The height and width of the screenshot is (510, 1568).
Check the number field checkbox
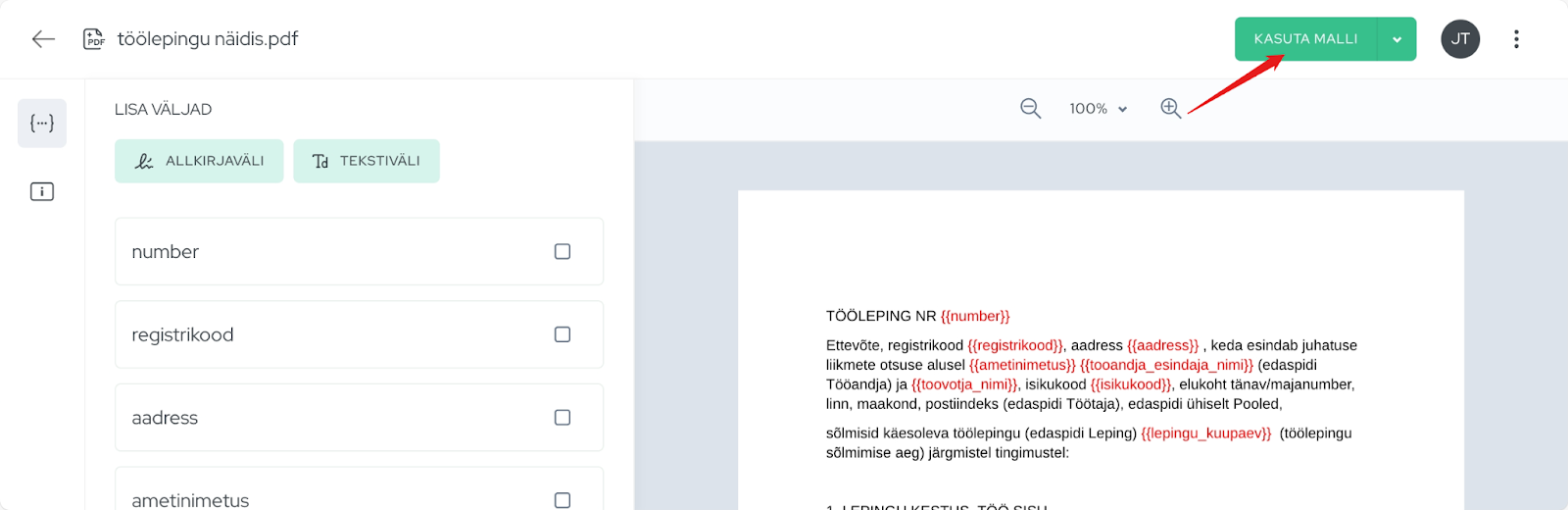click(x=563, y=252)
